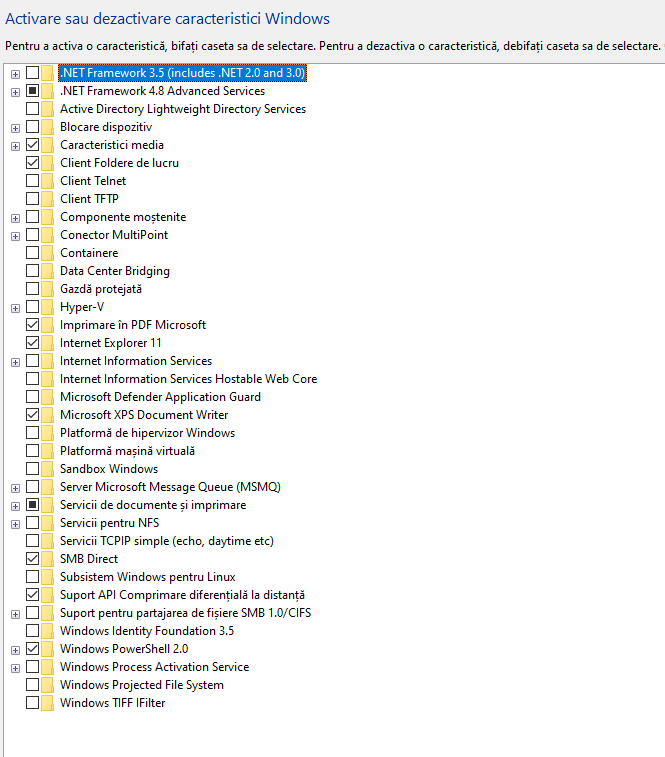
Task: Select Suport API Comprimare diferențială la distanță
Action: [182, 595]
